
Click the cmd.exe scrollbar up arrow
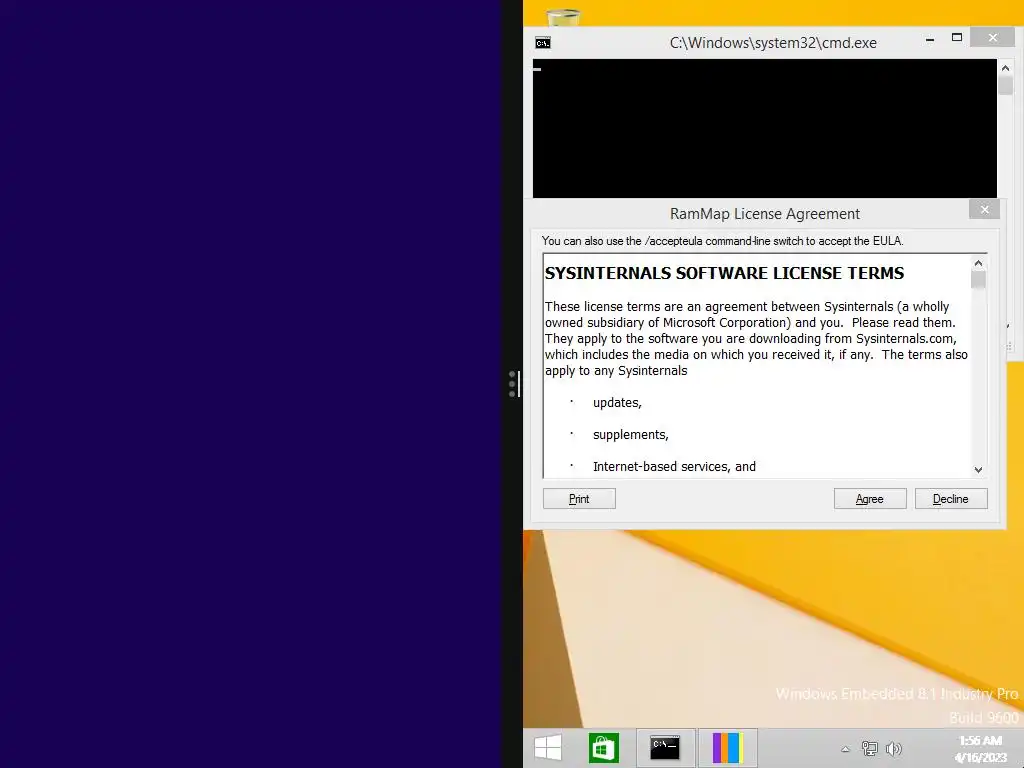[1005, 68]
